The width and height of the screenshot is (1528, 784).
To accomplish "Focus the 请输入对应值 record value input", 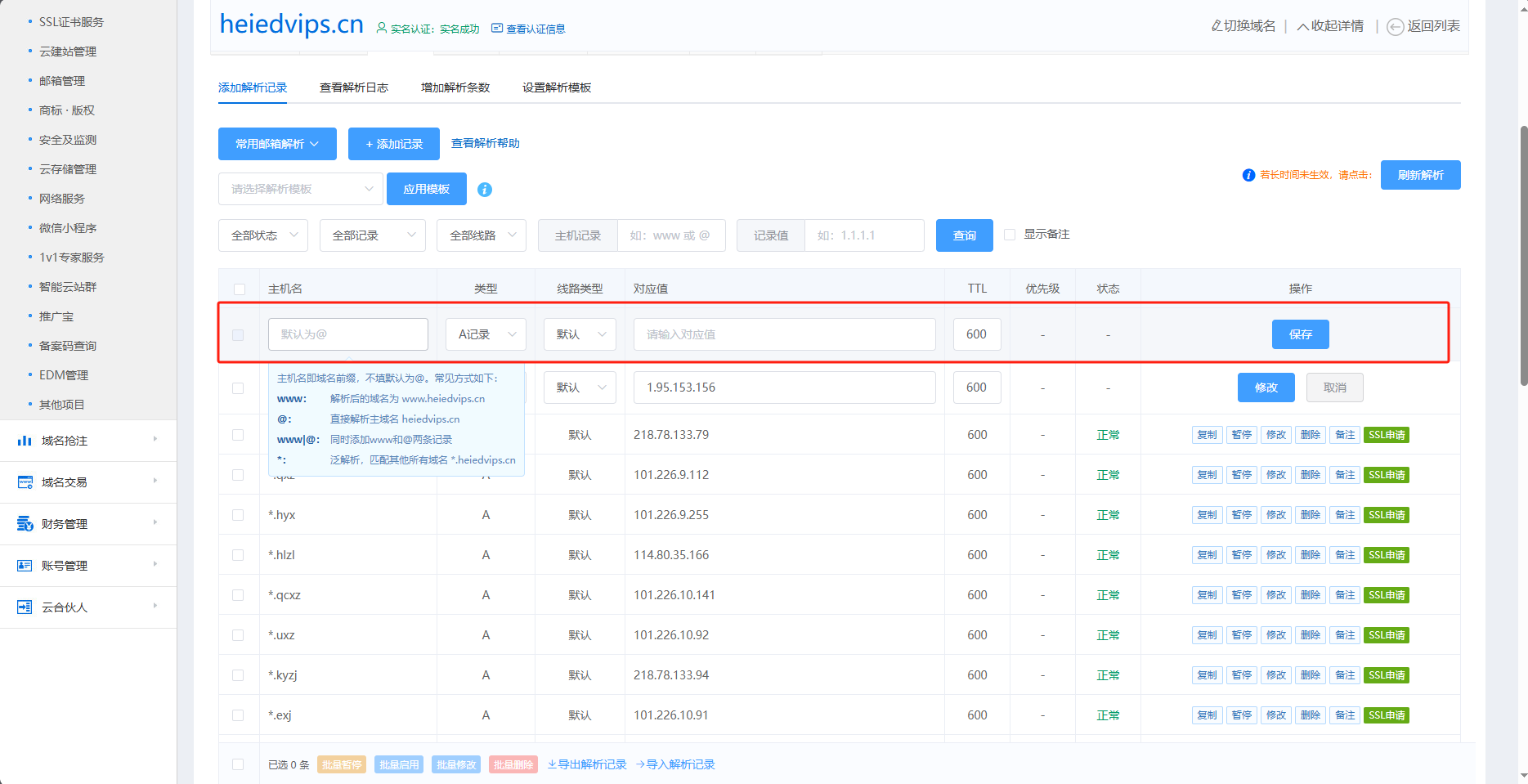I will [785, 334].
